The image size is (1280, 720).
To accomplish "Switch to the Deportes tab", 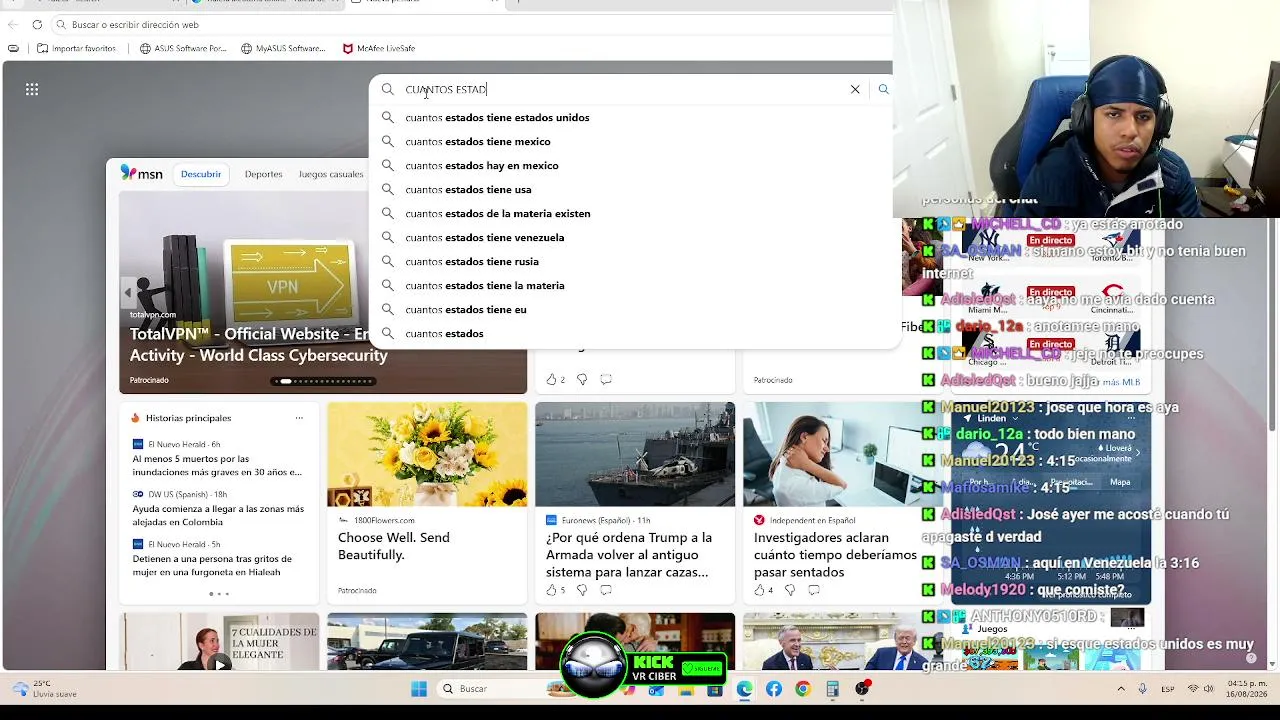I will [263, 174].
